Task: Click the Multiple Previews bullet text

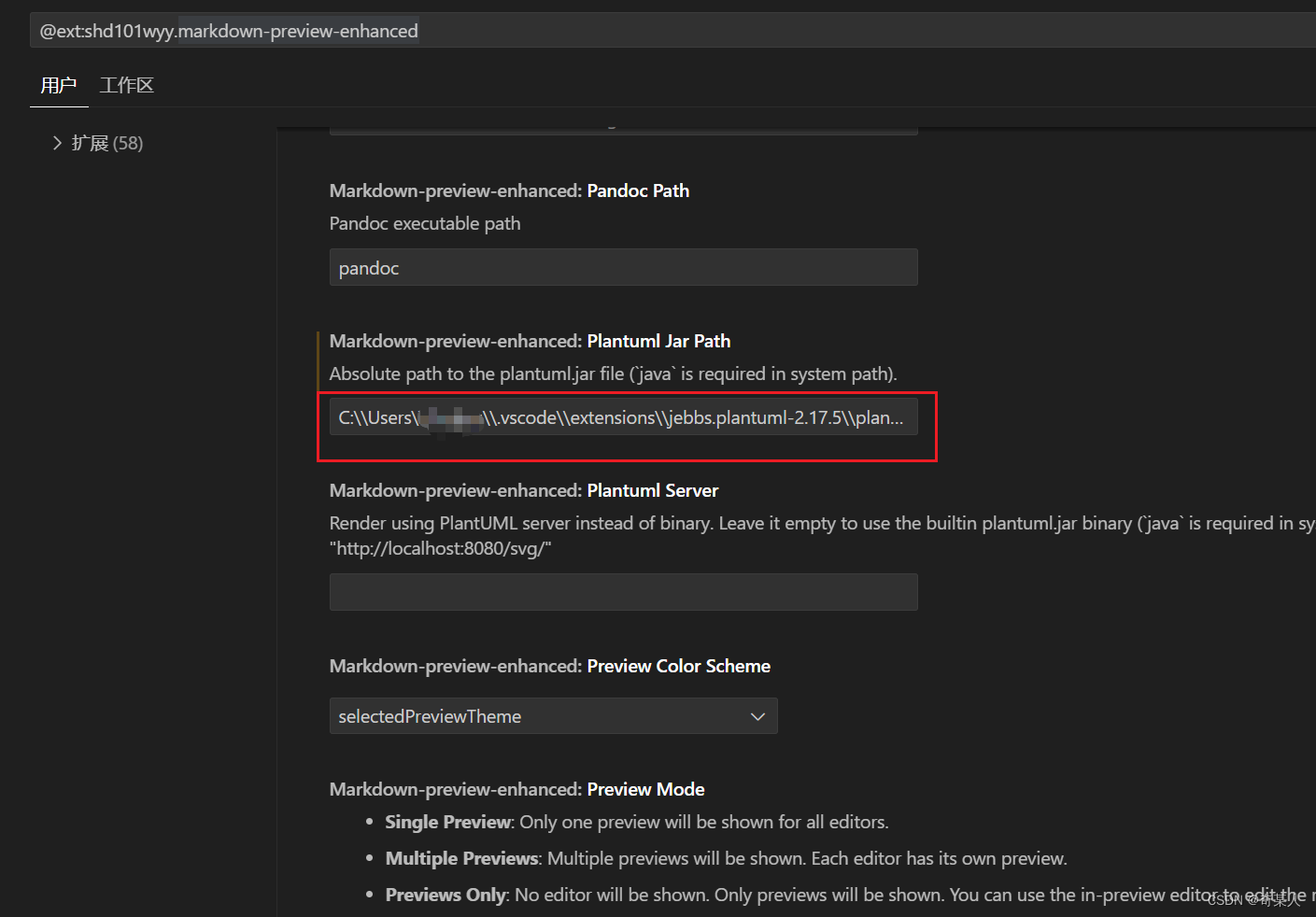Action: [727, 858]
